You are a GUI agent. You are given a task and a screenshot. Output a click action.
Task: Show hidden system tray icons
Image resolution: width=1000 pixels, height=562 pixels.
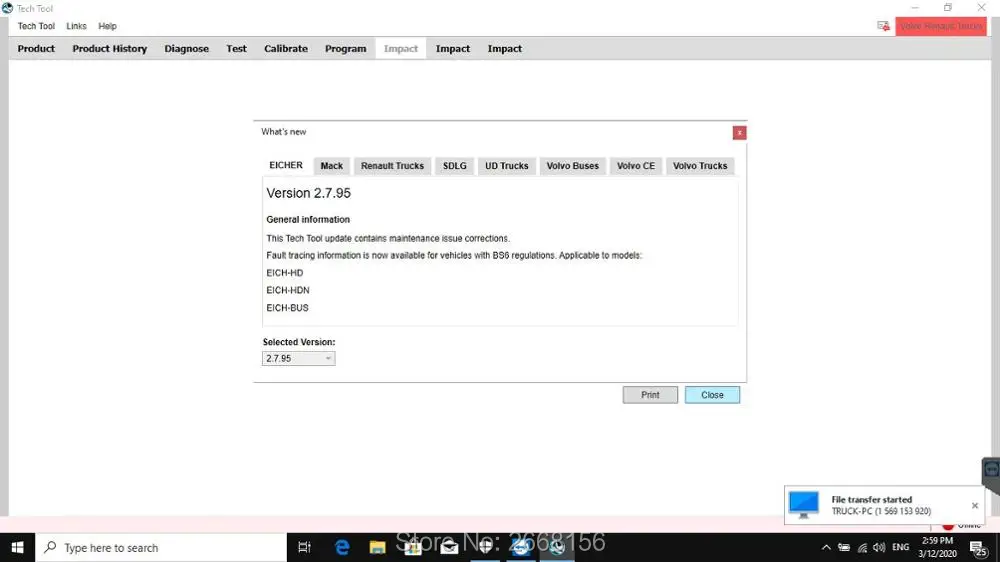pos(826,547)
